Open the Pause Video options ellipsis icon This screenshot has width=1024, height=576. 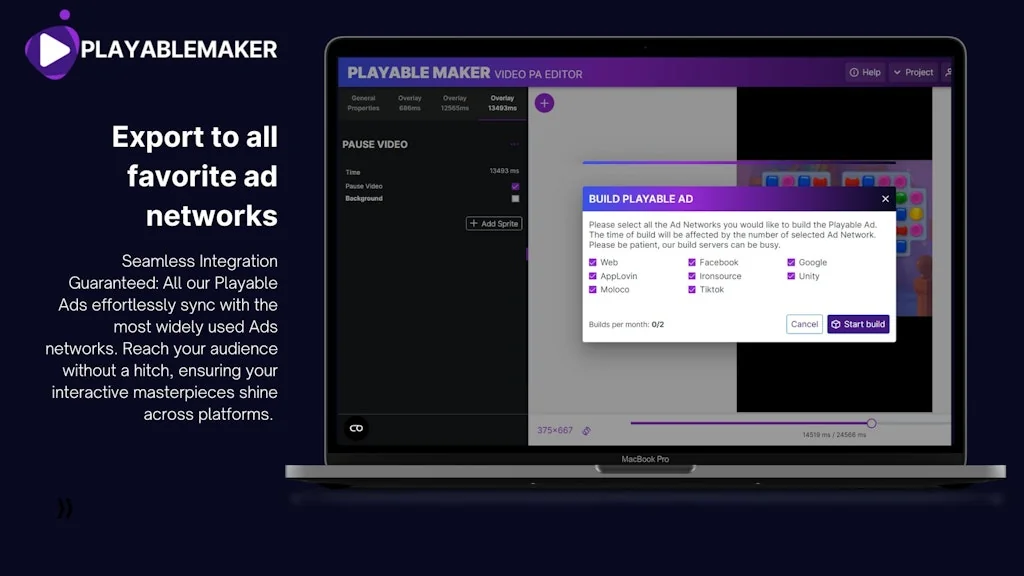click(513, 143)
